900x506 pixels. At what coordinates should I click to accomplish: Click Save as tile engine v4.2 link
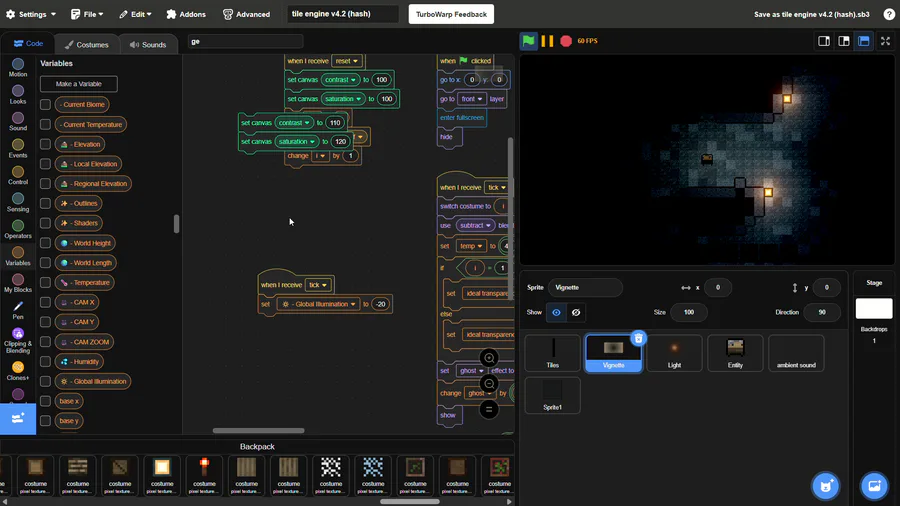tap(812, 14)
